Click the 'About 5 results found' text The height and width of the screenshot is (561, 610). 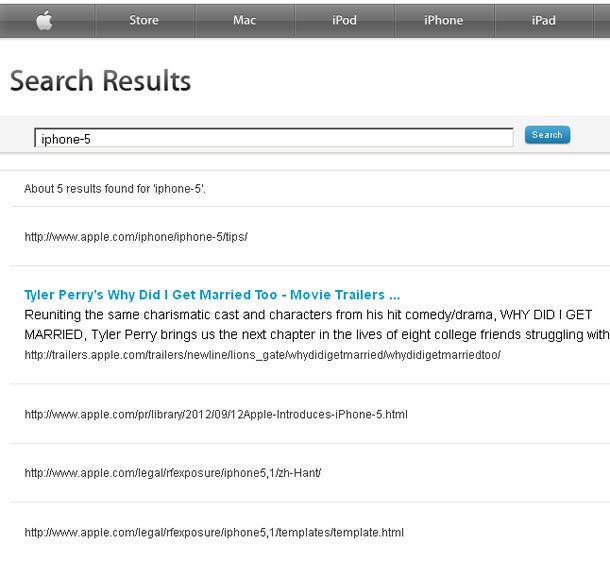pyautogui.click(x=115, y=189)
